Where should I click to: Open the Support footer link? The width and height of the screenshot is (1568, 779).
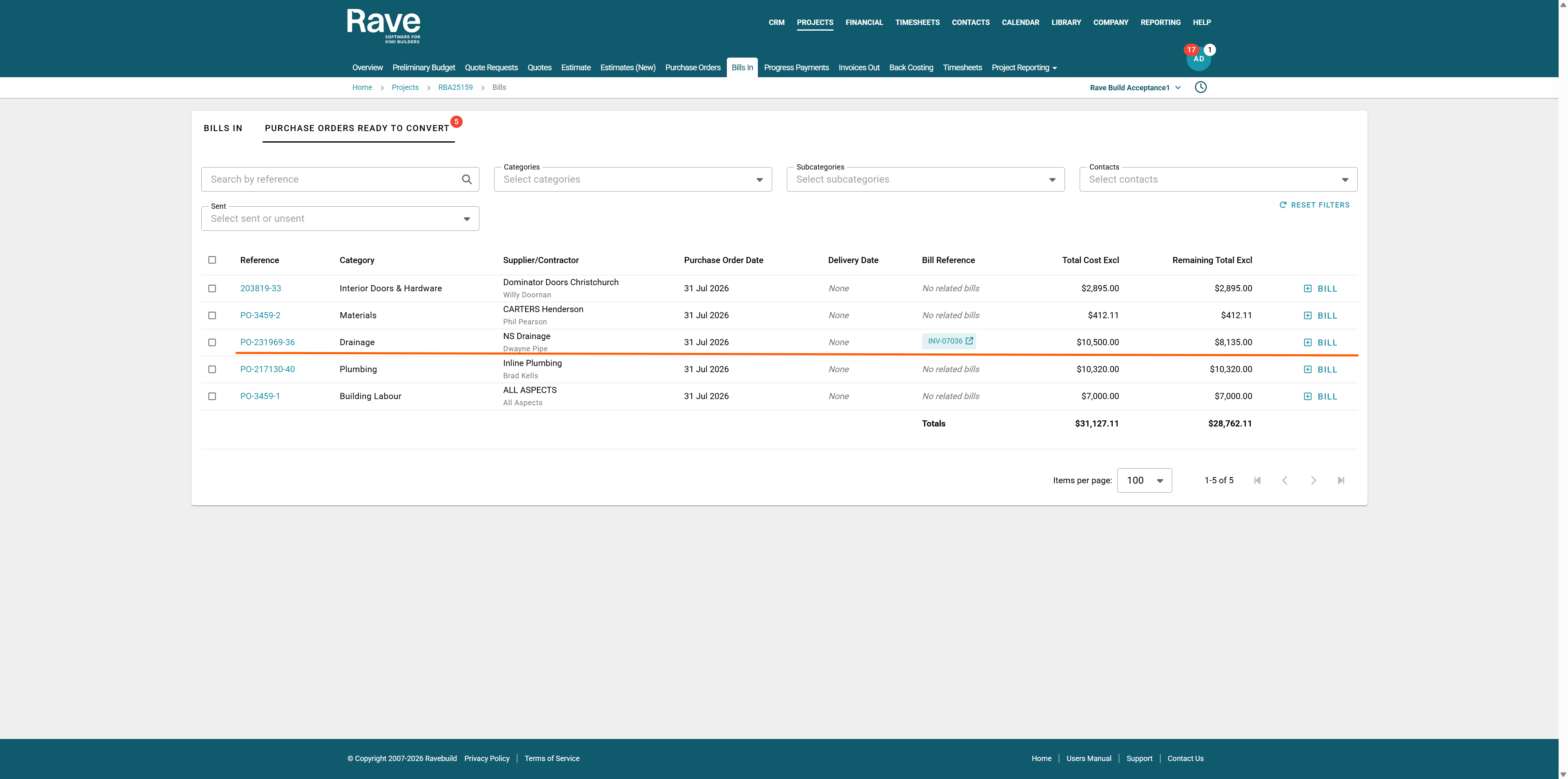coord(1139,759)
